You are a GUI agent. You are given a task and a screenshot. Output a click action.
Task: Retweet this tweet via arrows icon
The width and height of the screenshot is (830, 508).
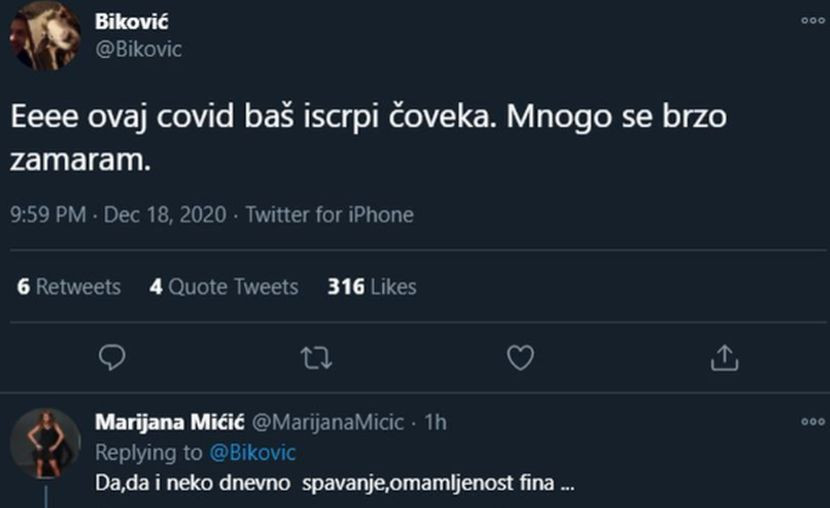coord(316,357)
